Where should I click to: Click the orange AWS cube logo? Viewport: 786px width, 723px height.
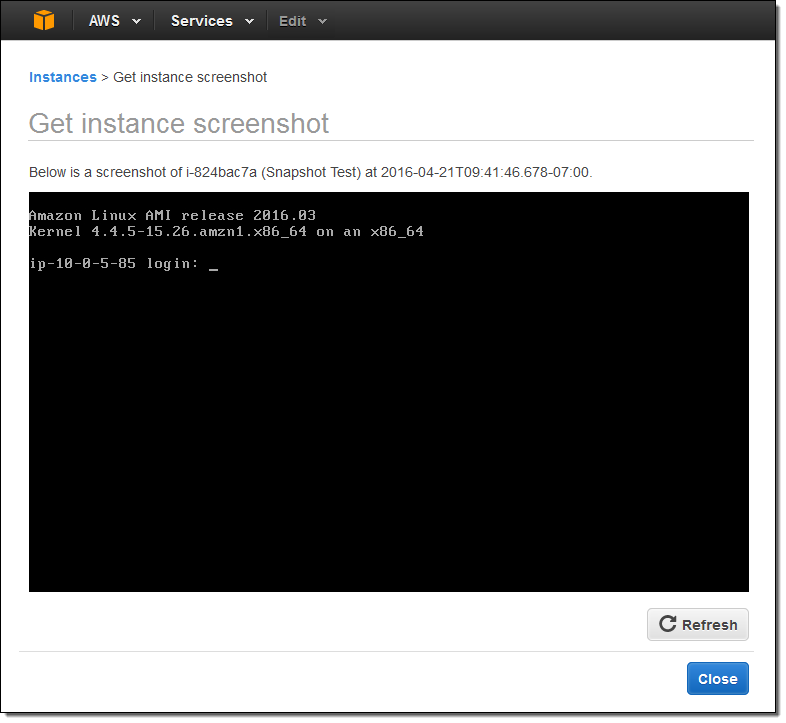pyautogui.click(x=44, y=20)
